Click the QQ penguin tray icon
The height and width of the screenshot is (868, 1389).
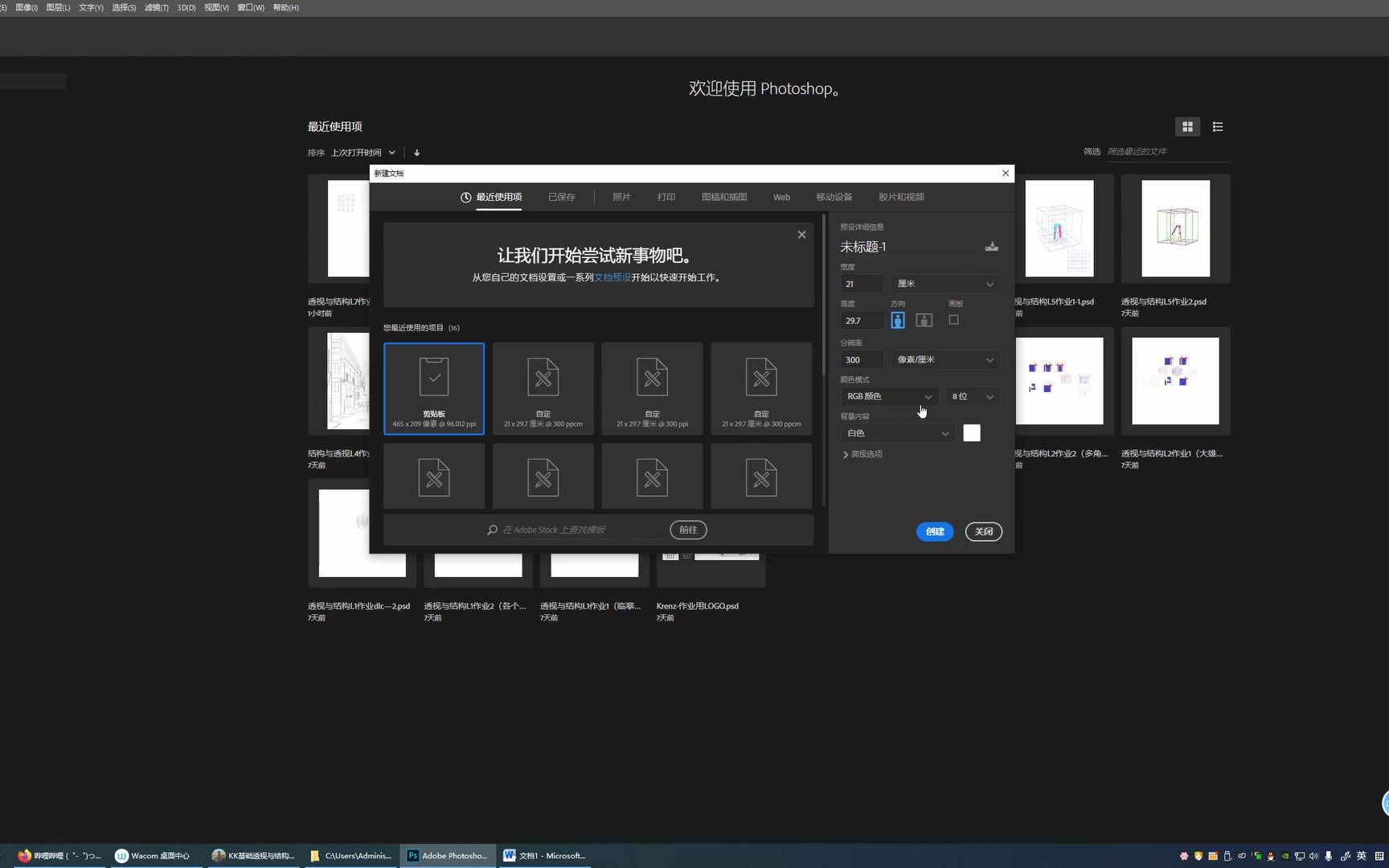pos(1270,856)
